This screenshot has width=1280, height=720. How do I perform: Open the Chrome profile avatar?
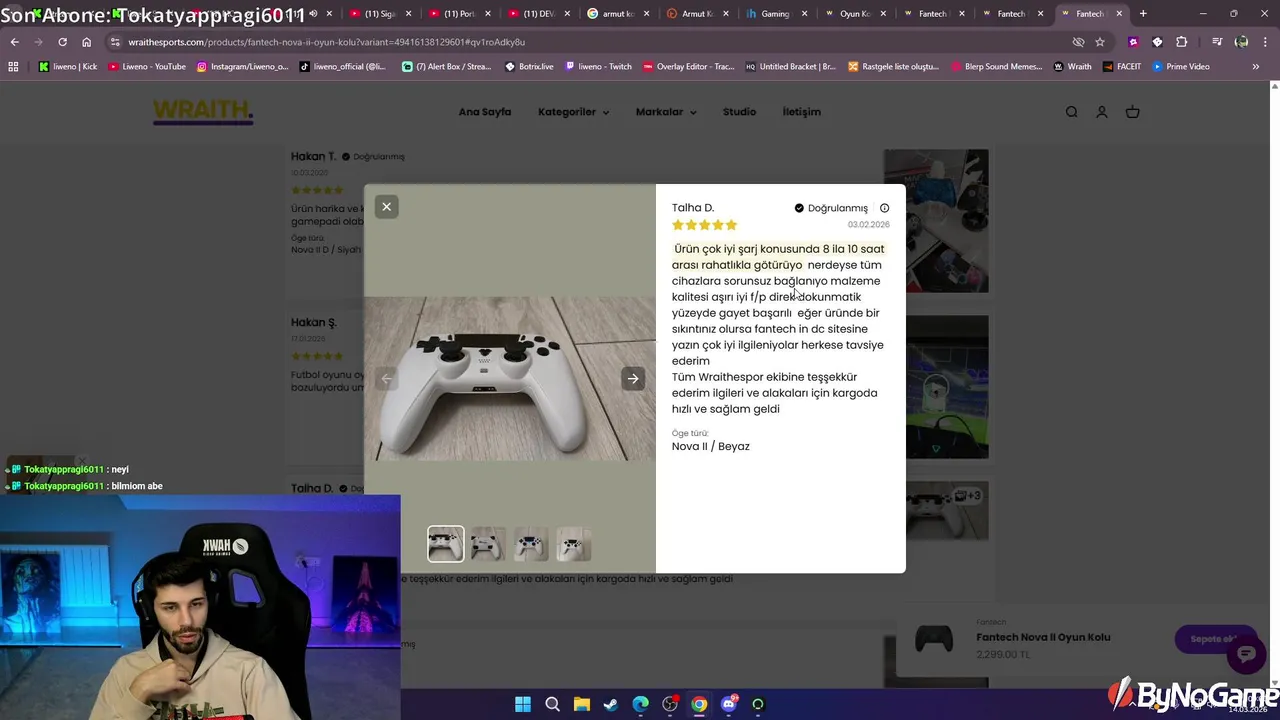pos(1241,42)
